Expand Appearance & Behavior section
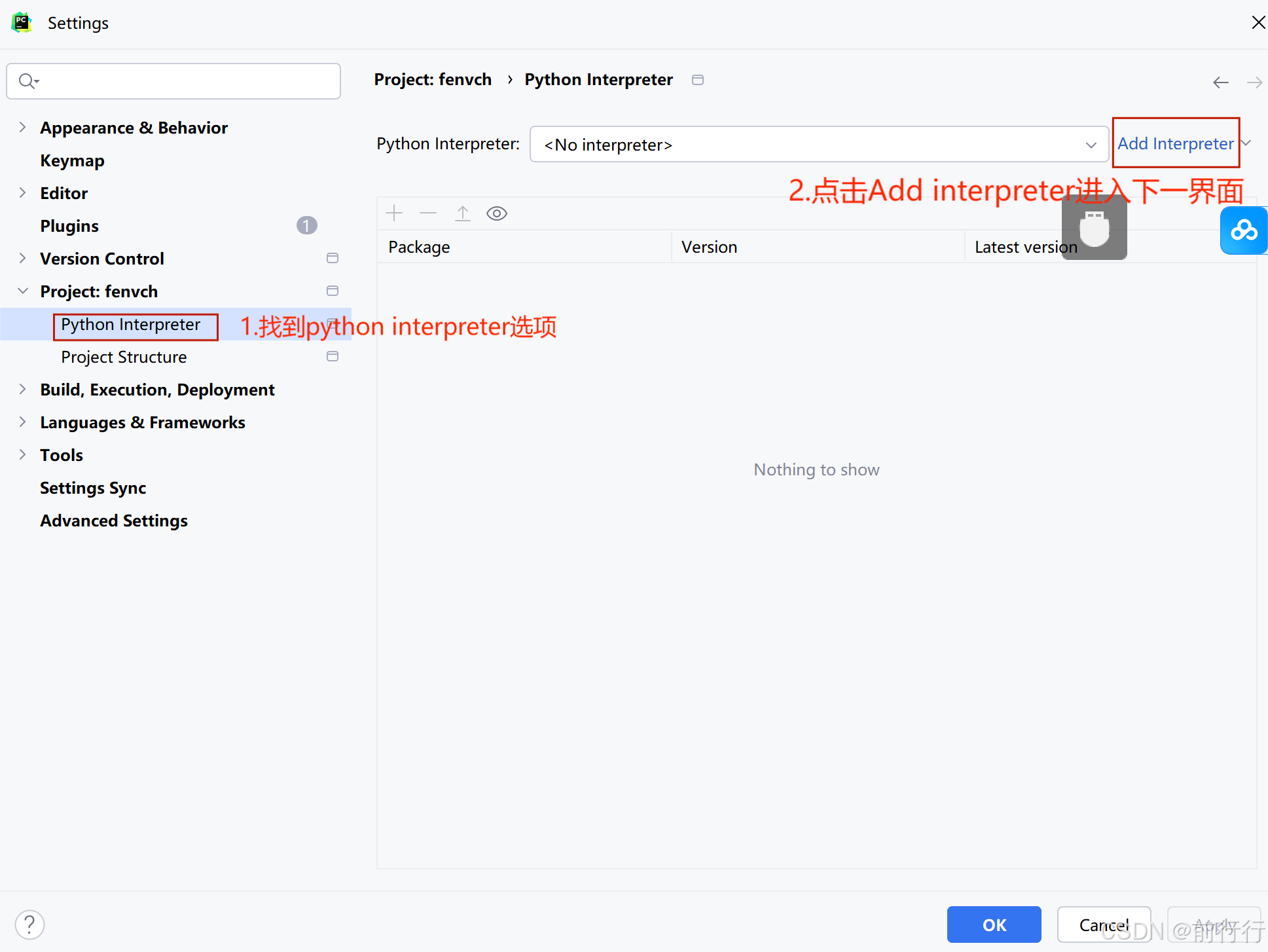This screenshot has width=1268, height=952. point(23,128)
